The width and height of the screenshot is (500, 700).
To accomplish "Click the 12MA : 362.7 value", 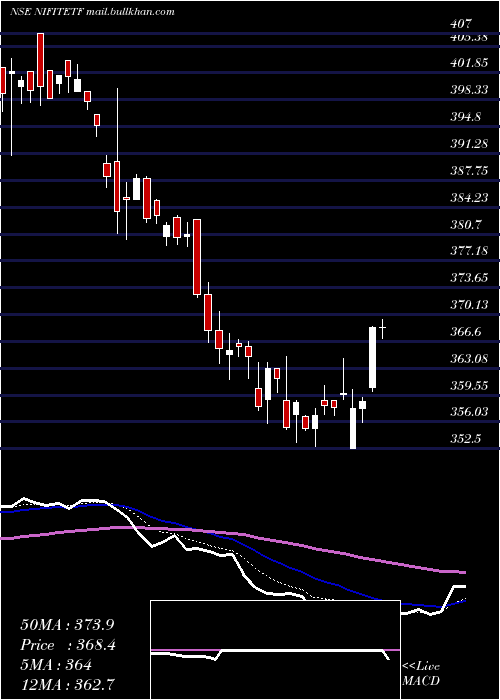I will click(67, 685).
